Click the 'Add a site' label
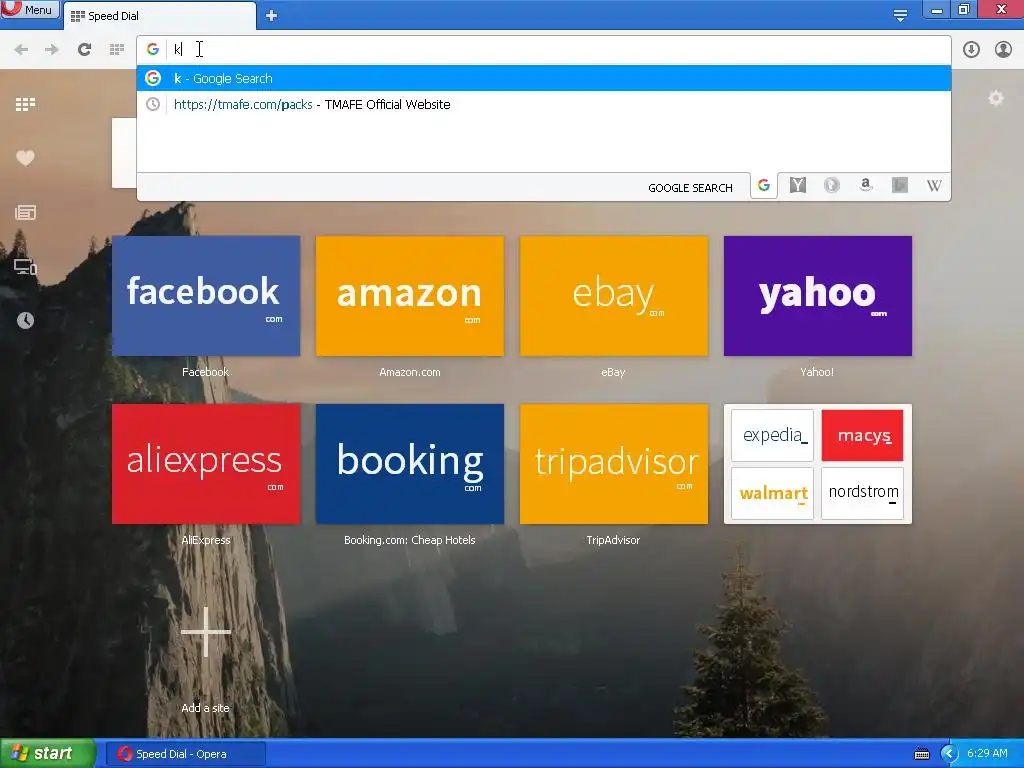1024x768 pixels. (x=206, y=708)
